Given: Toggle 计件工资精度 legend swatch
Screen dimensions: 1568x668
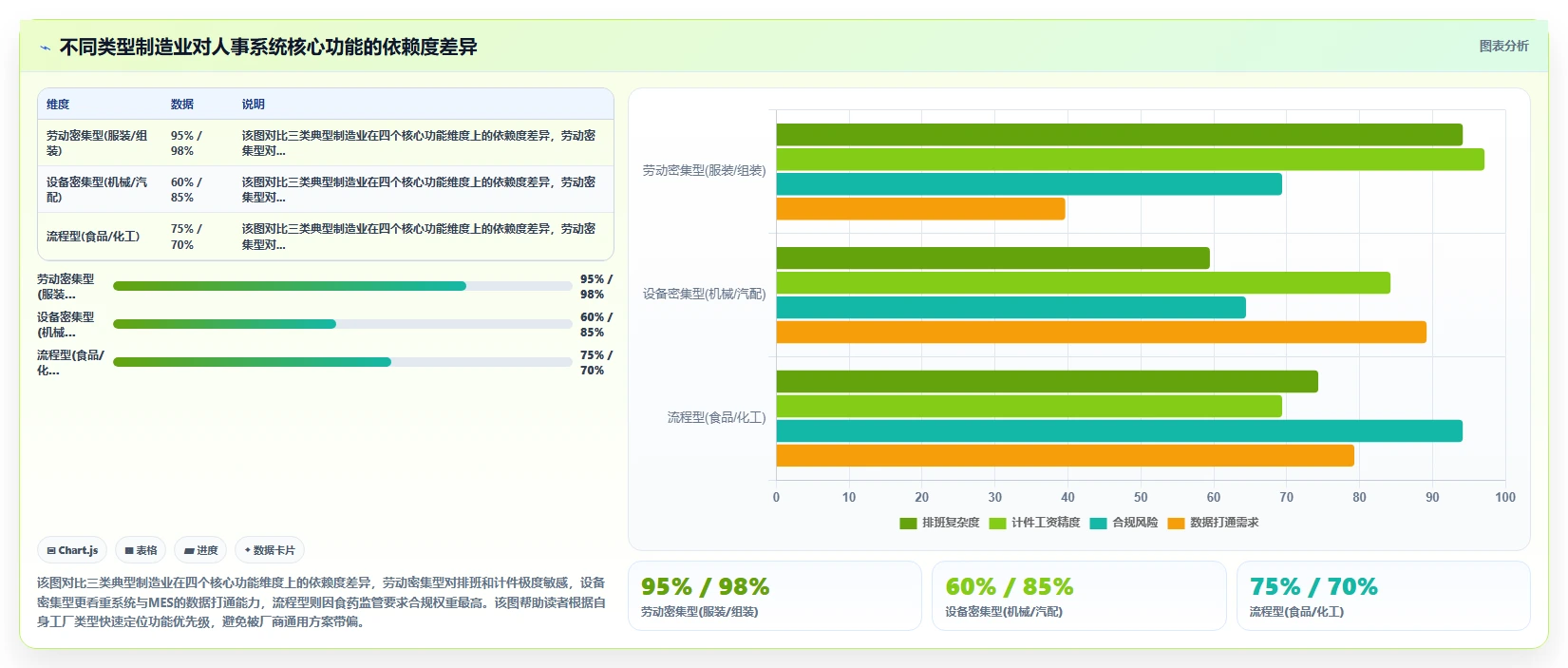Looking at the screenshot, I should pyautogui.click(x=997, y=523).
